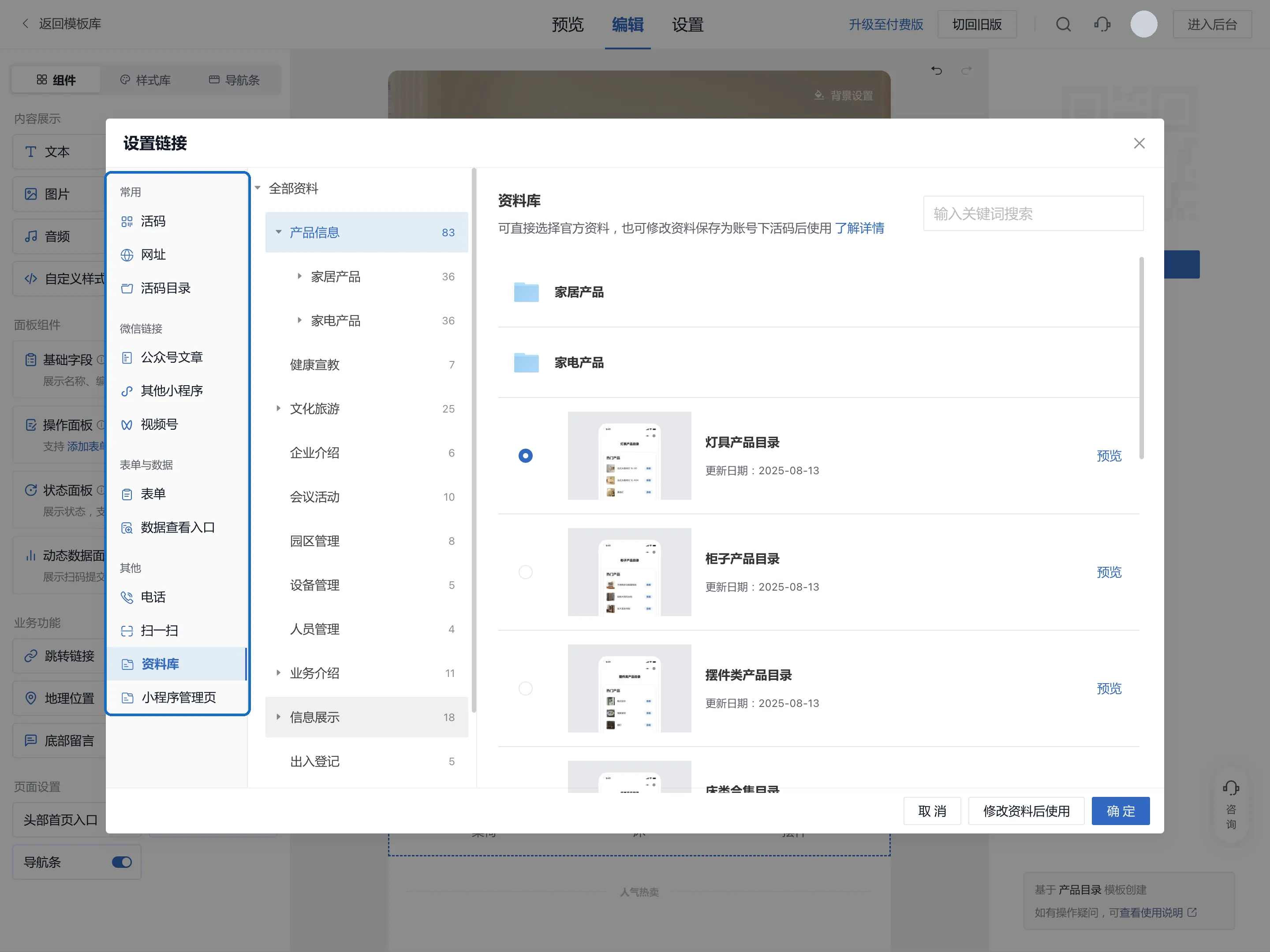This screenshot has width=1270, height=952.
Task: Select the 灯具产品目录 radio button
Action: coord(525,456)
